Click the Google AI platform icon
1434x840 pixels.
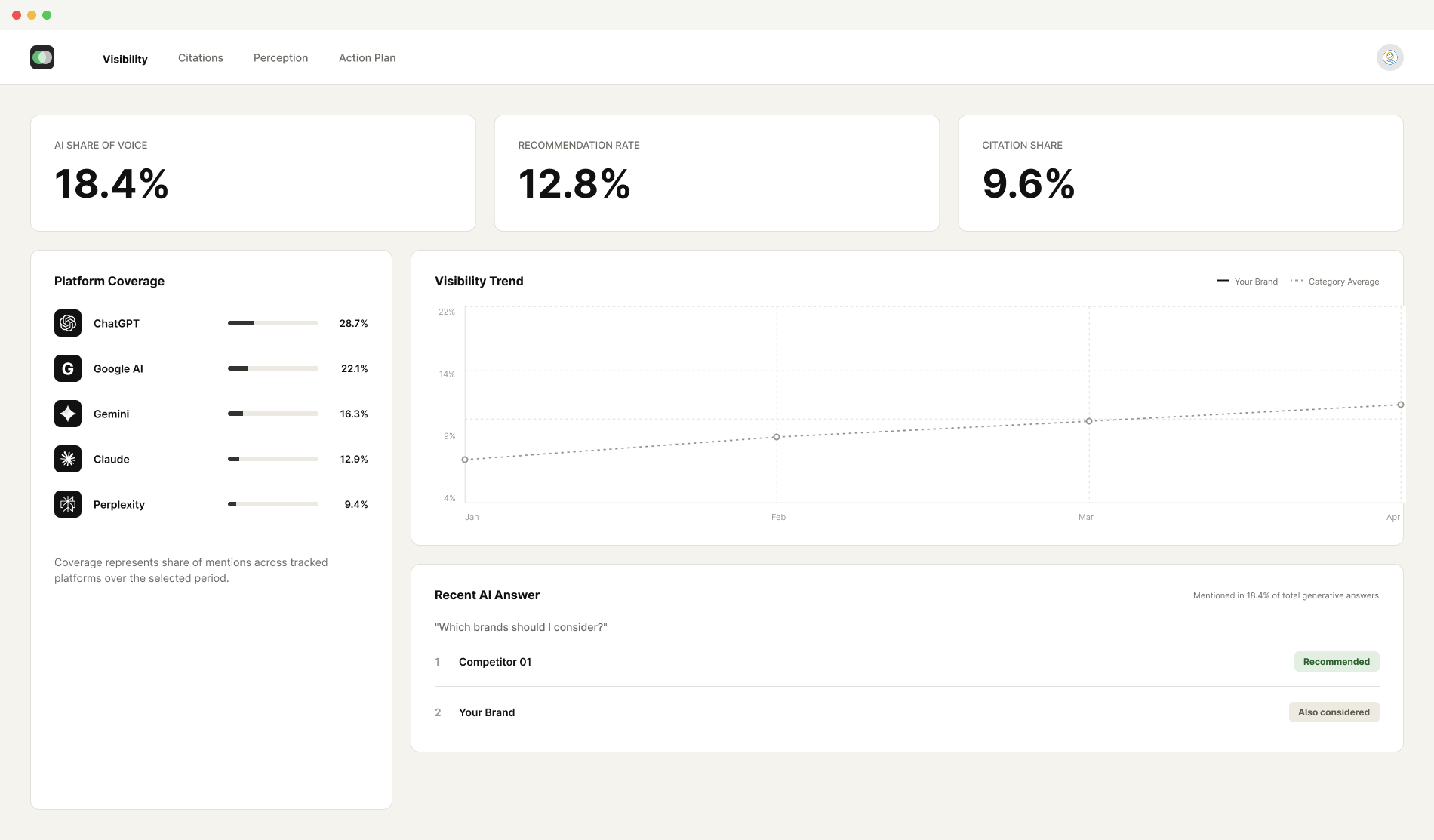[x=68, y=368]
